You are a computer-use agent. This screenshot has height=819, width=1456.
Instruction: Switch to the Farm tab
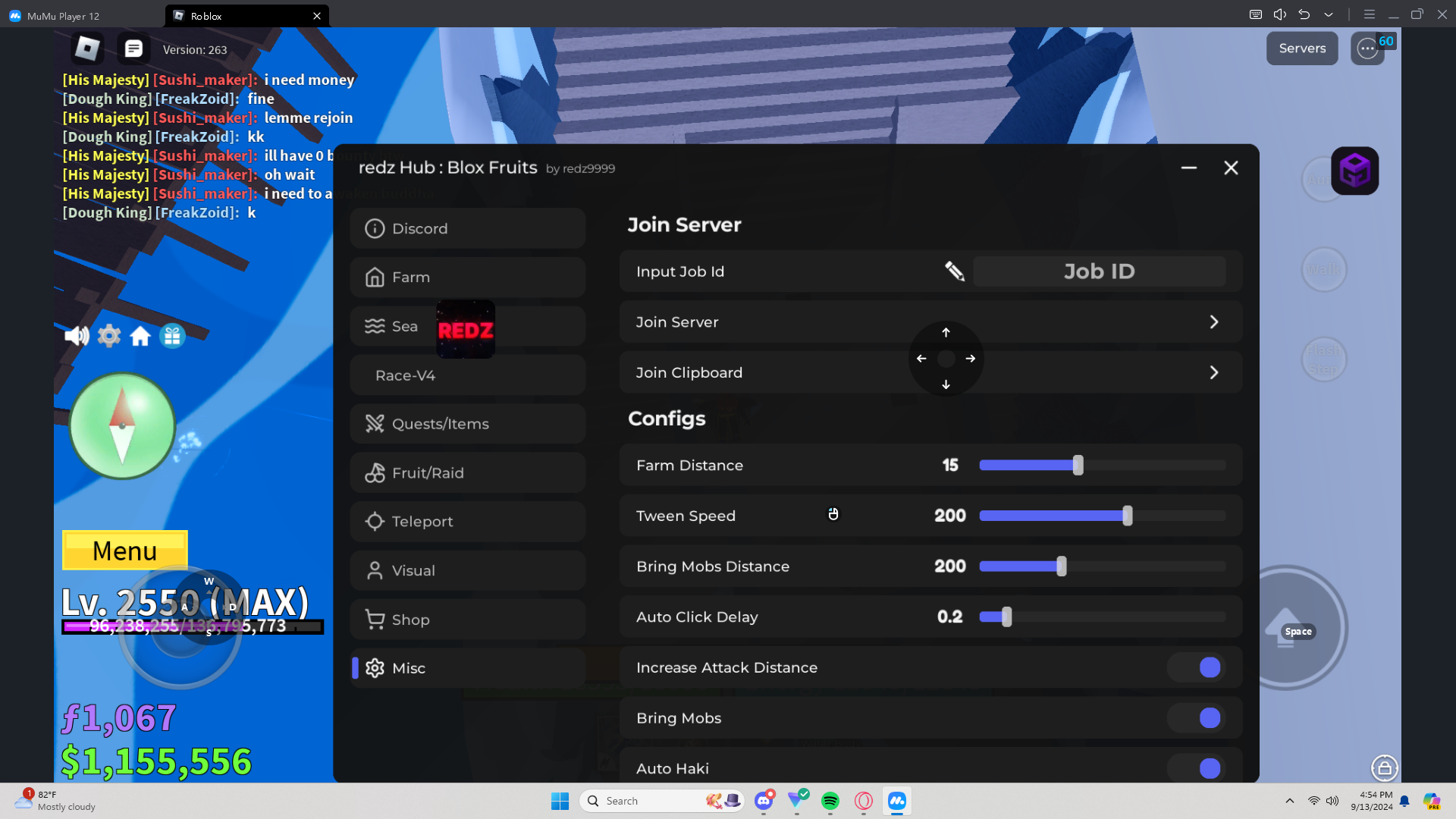point(468,278)
